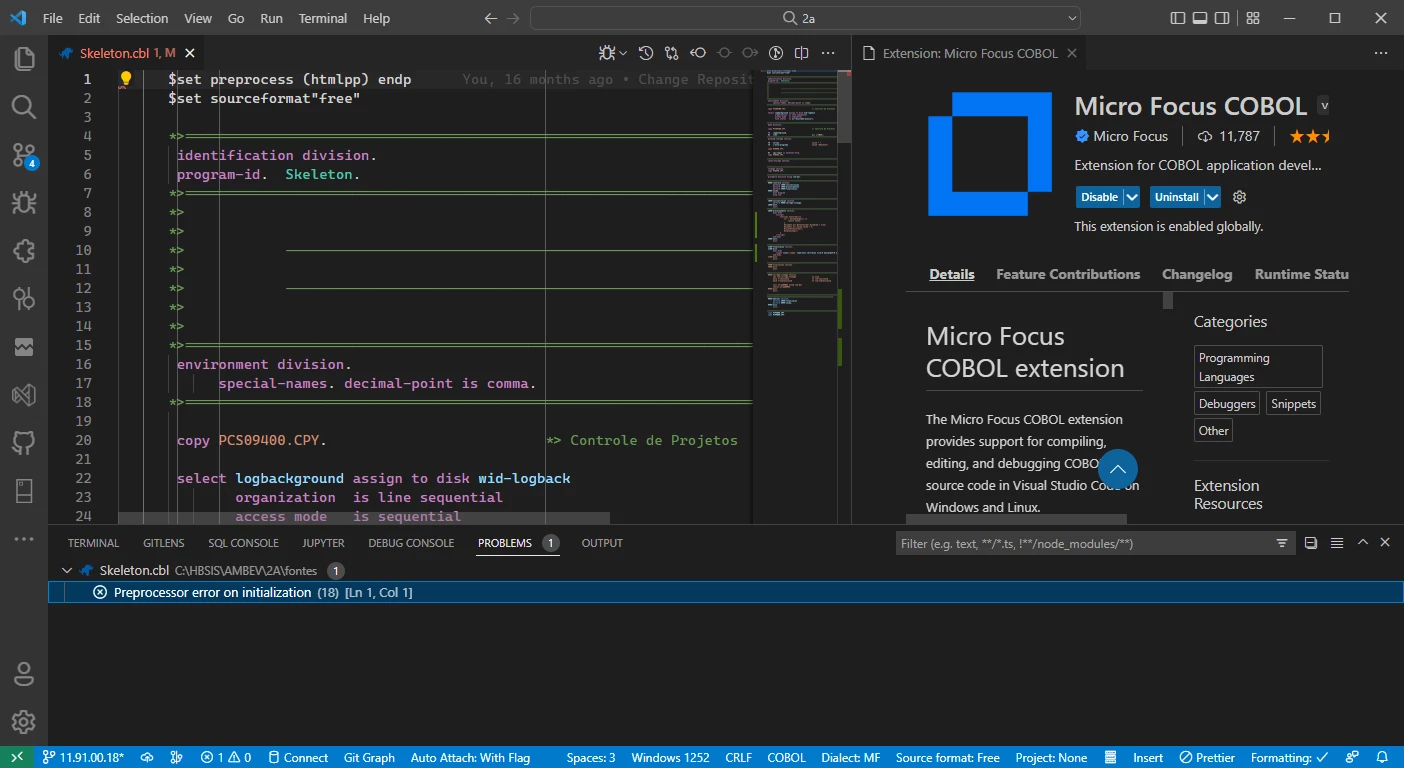
Task: Disable the Micro Focus COBOL extension
Action: 1099,197
